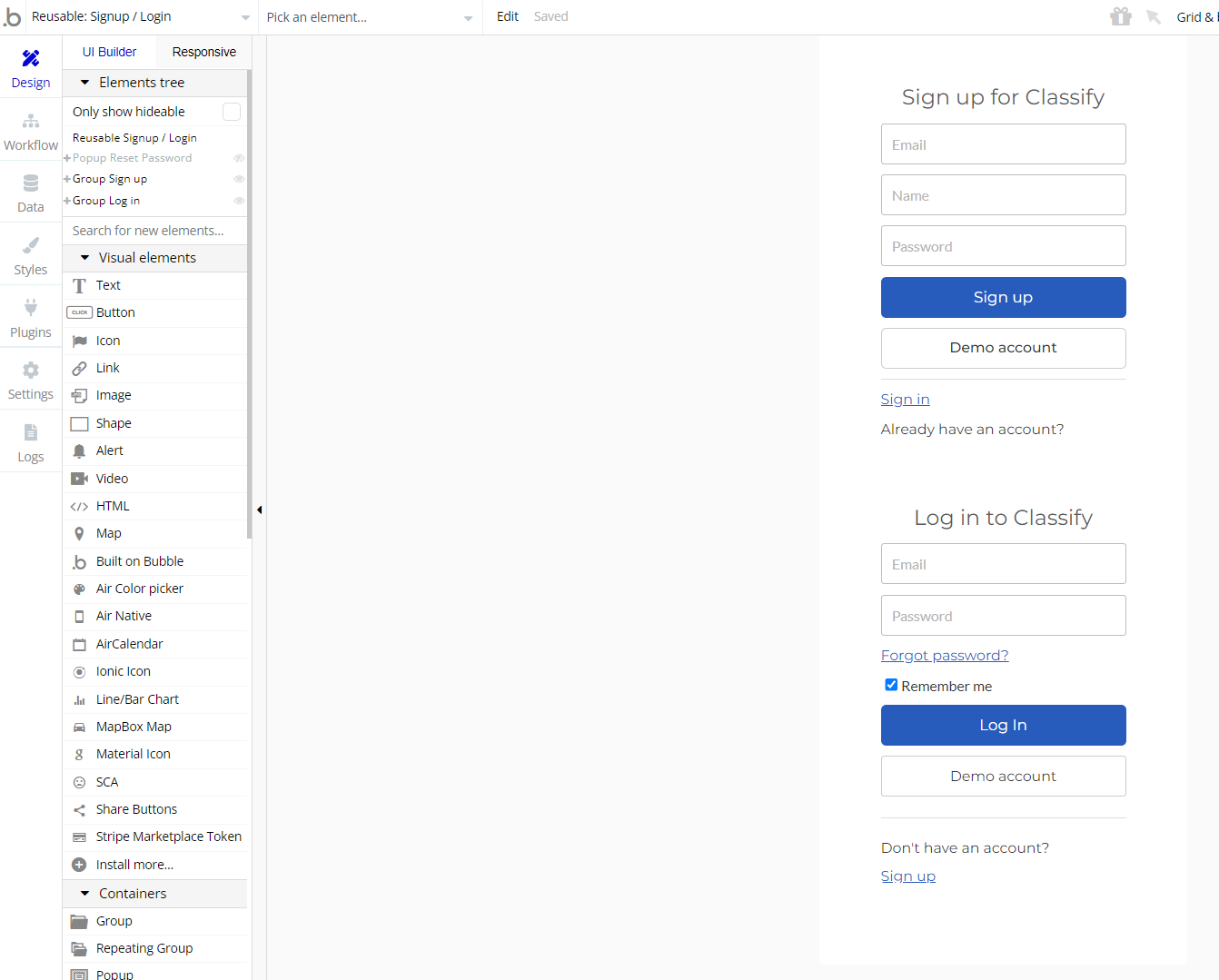Click the Forgot password? link
Image resolution: width=1219 pixels, height=980 pixels.
tap(945, 656)
